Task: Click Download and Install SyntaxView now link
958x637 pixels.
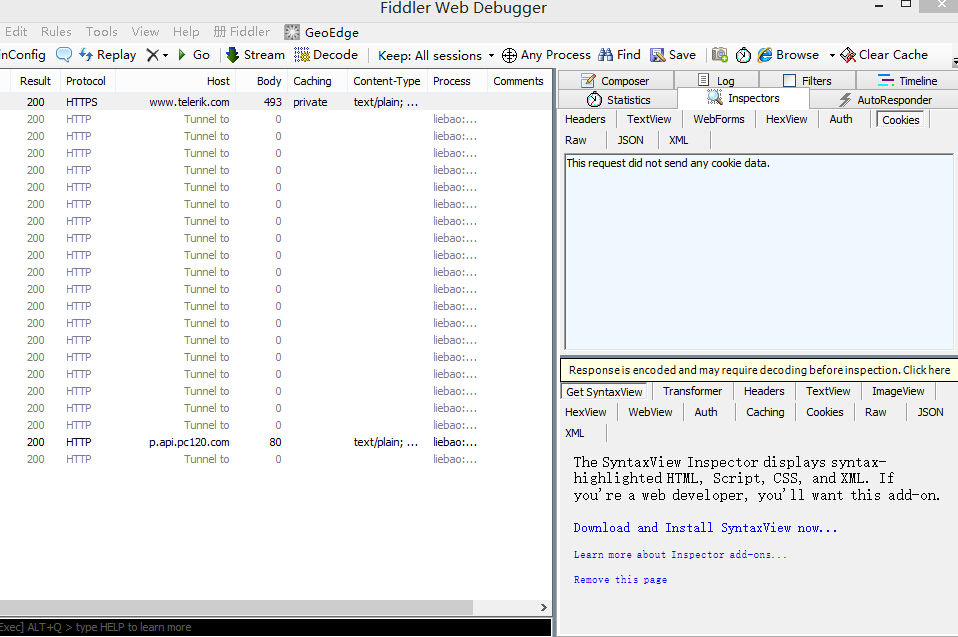Action: (705, 528)
